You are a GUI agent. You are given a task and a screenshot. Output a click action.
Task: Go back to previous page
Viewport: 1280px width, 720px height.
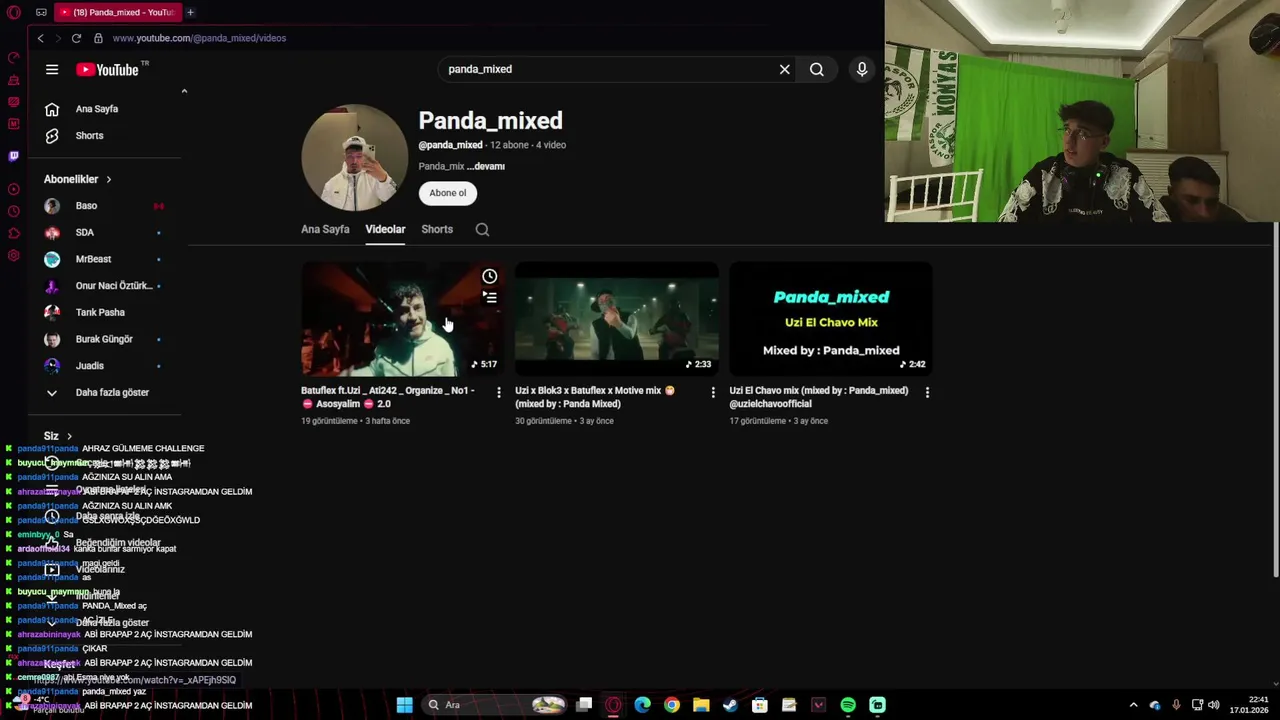click(x=40, y=38)
